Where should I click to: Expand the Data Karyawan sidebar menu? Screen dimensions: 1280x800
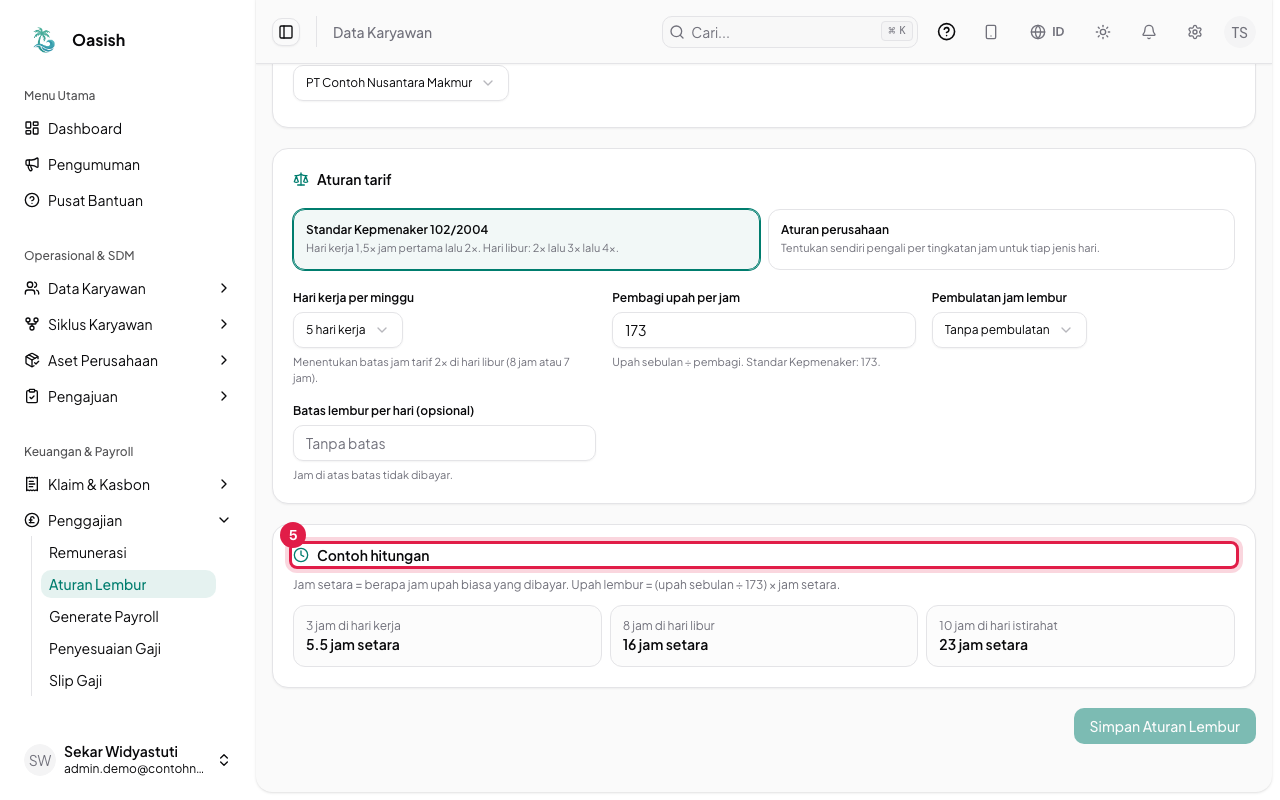click(x=127, y=289)
